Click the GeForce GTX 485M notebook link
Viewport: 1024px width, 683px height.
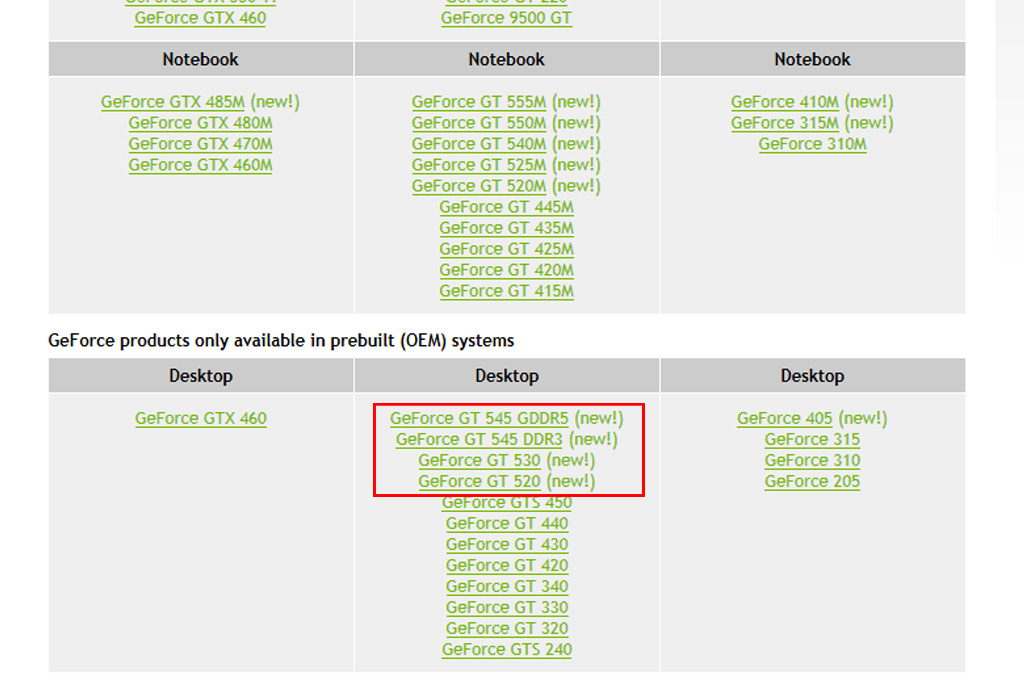pyautogui.click(x=172, y=103)
